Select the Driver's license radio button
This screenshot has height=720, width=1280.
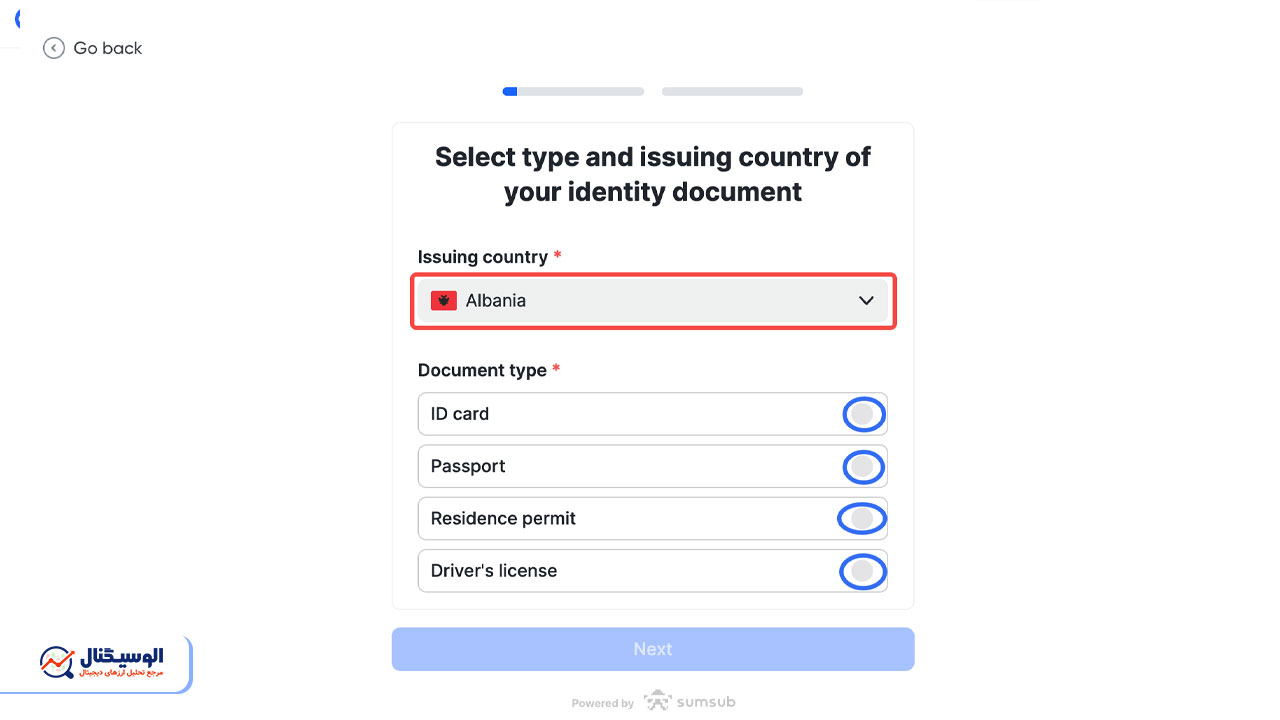(x=862, y=572)
